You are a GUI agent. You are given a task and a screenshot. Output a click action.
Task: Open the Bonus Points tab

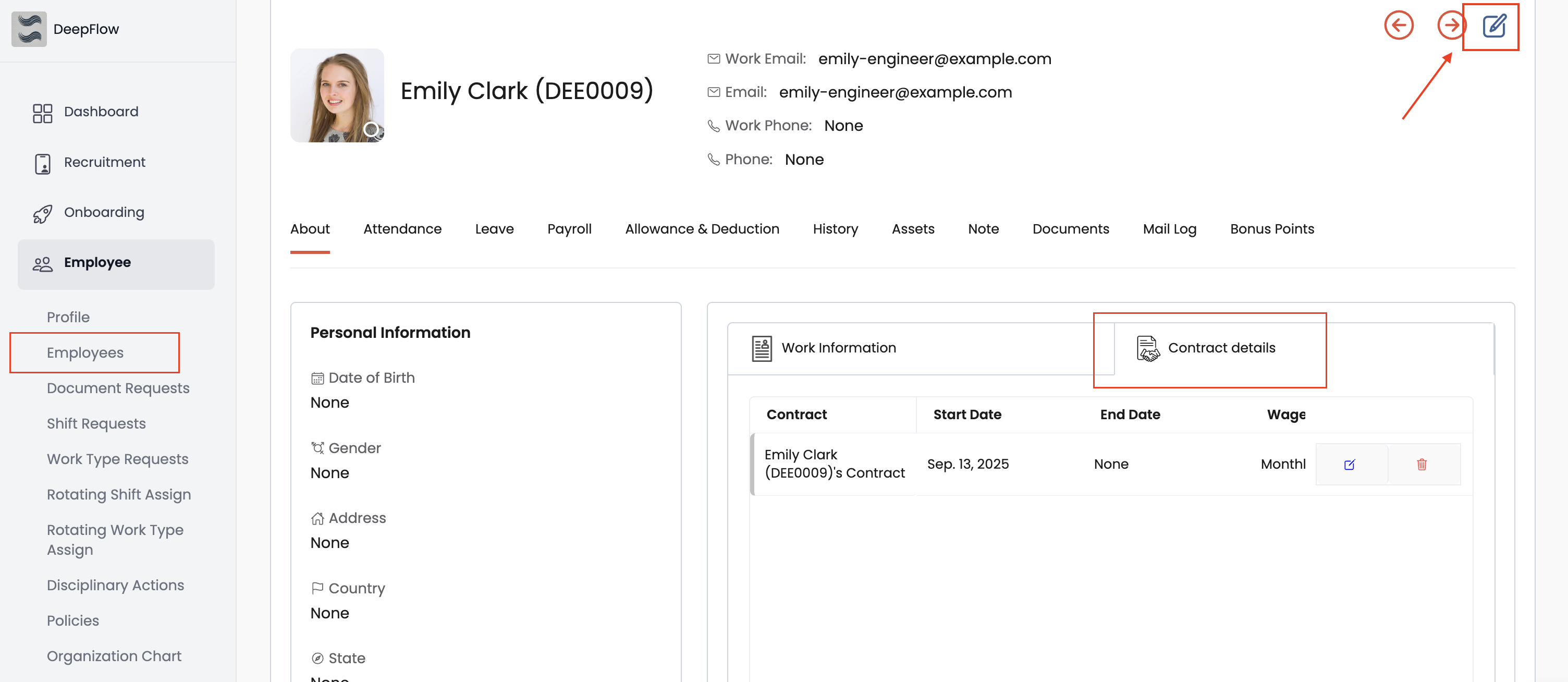(x=1271, y=229)
